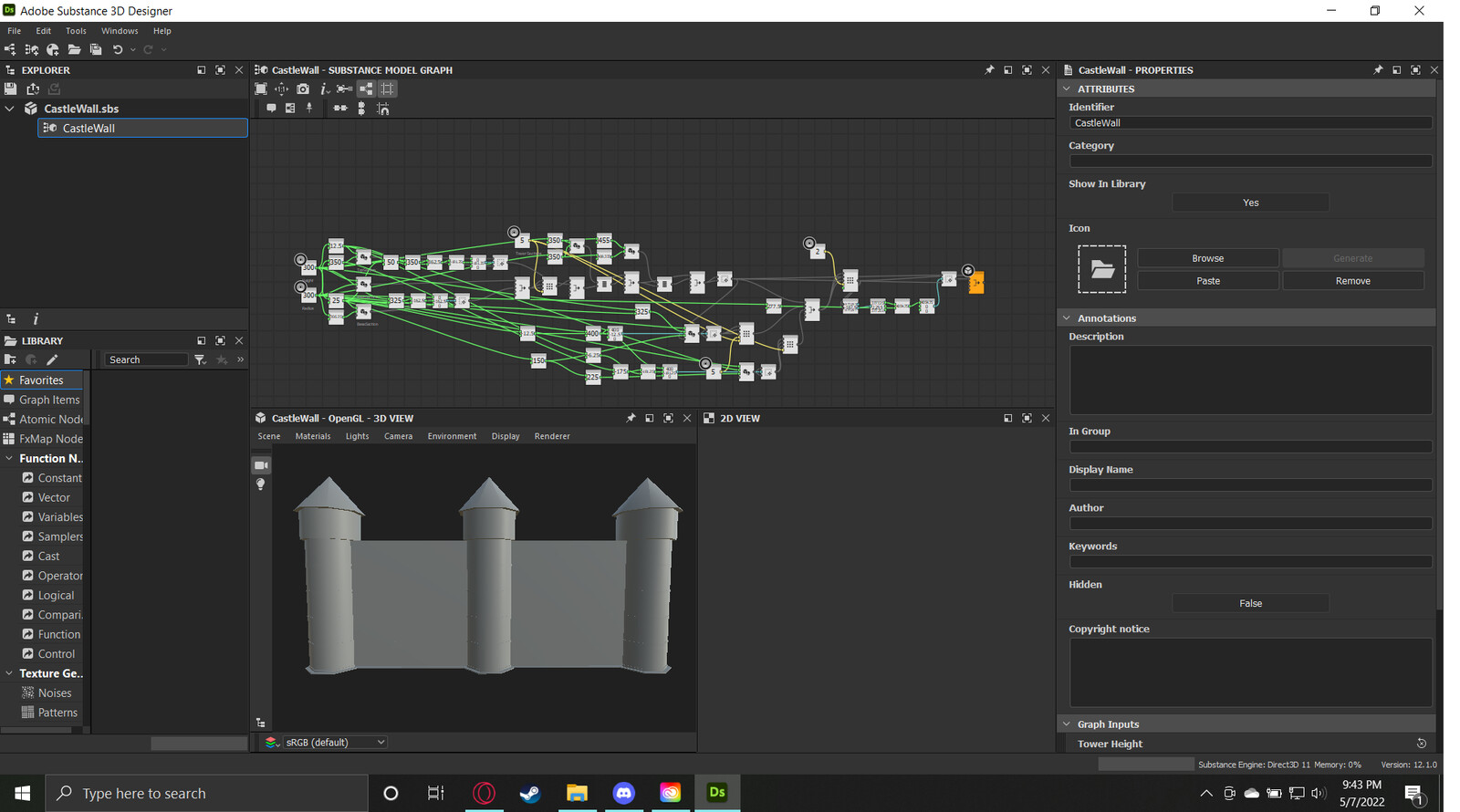Screen dimensions: 1460x812
Task: Pin the Properties panel
Action: point(1378,69)
